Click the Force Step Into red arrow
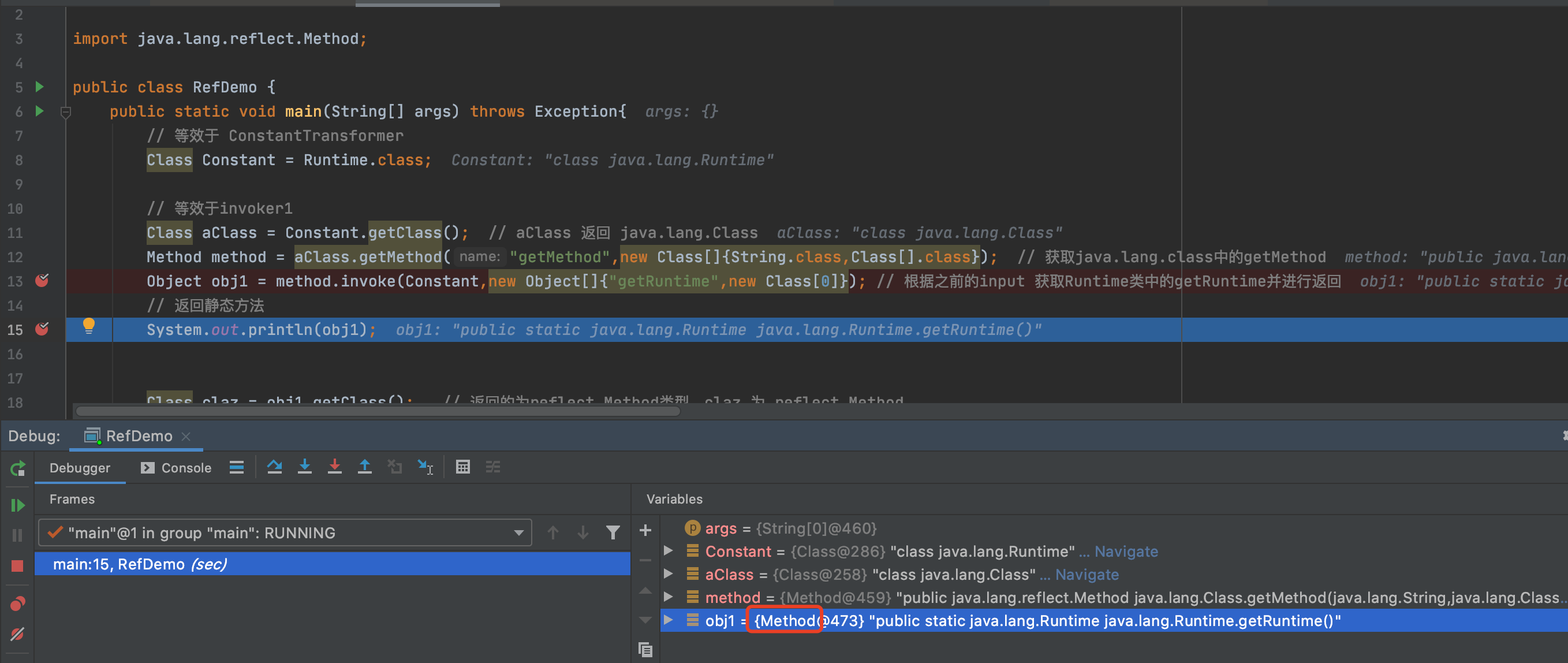Viewport: 1568px width, 663px height. point(334,467)
